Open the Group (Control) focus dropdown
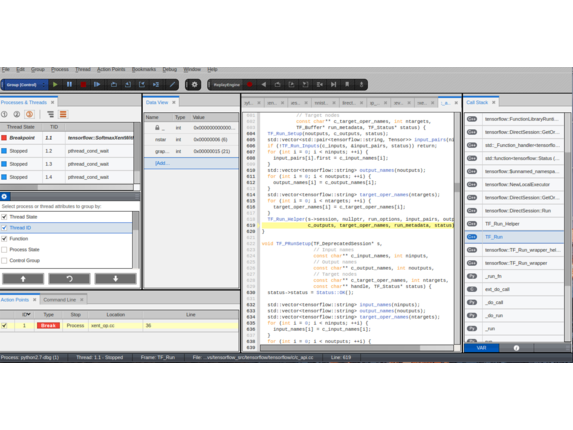The image size is (573, 430). (25, 85)
